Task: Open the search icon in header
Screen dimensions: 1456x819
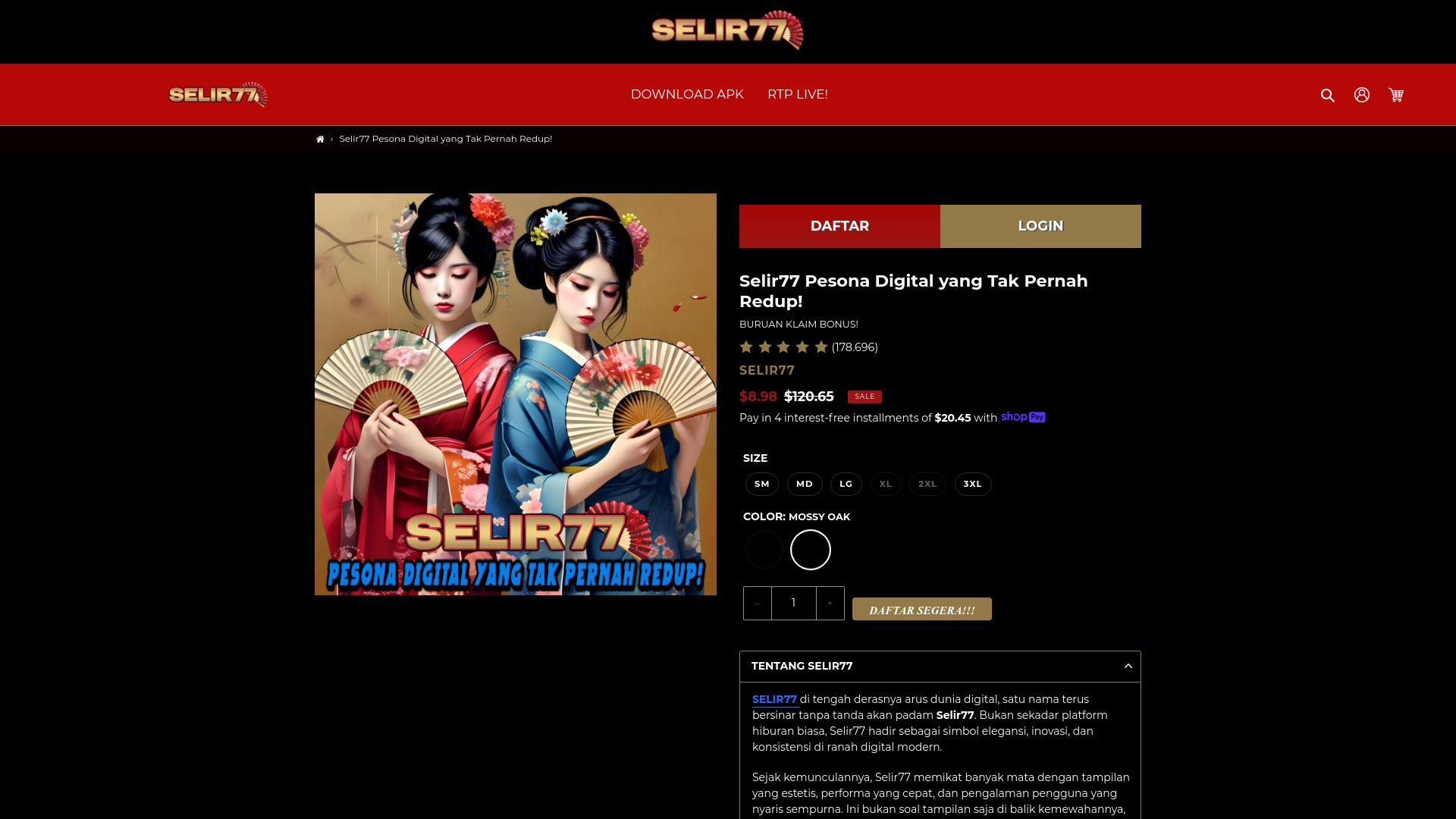Action: tap(1327, 95)
